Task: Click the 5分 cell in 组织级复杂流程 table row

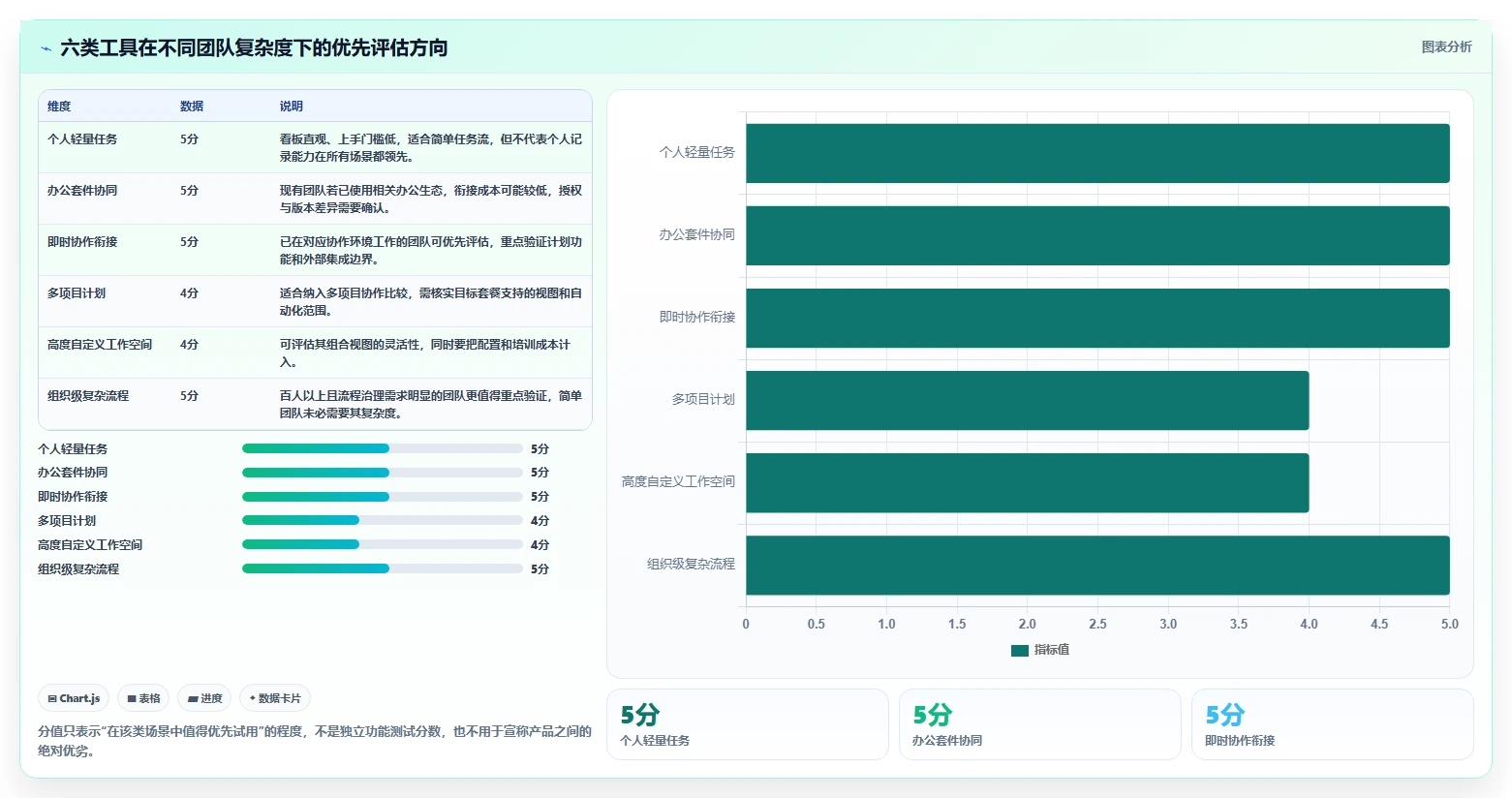Action: [189, 396]
